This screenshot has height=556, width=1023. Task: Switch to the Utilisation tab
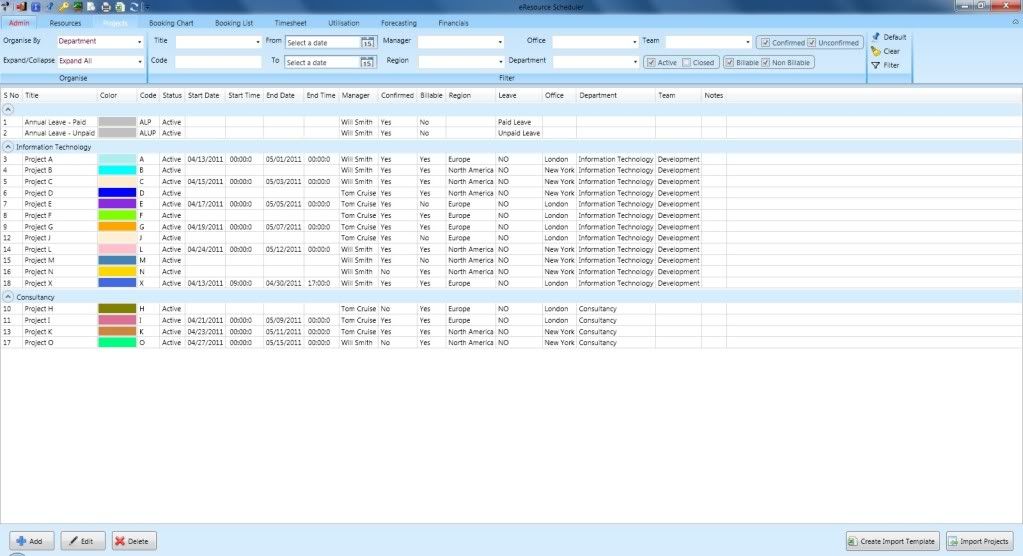[343, 23]
